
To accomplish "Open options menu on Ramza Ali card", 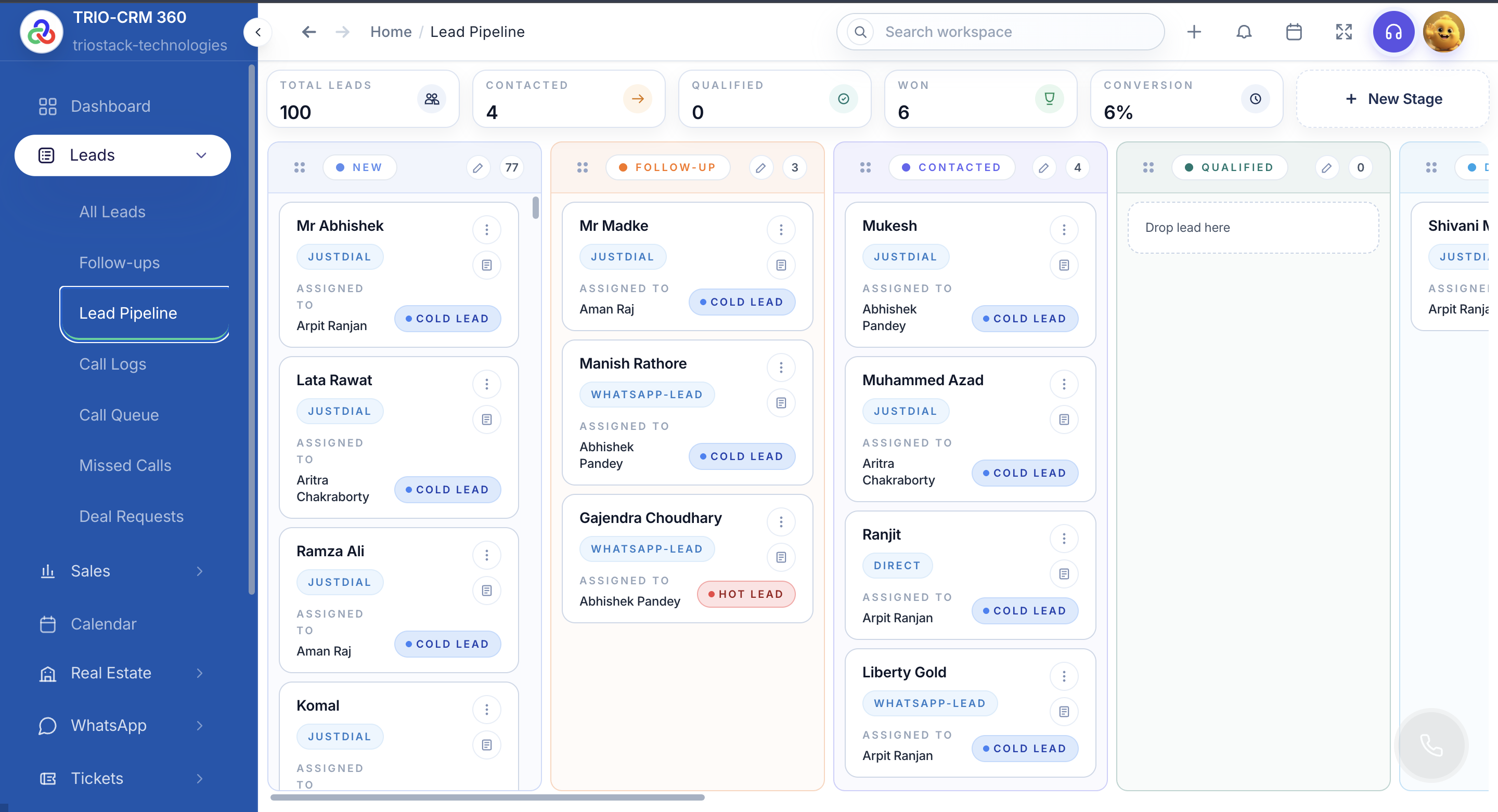I will [487, 555].
